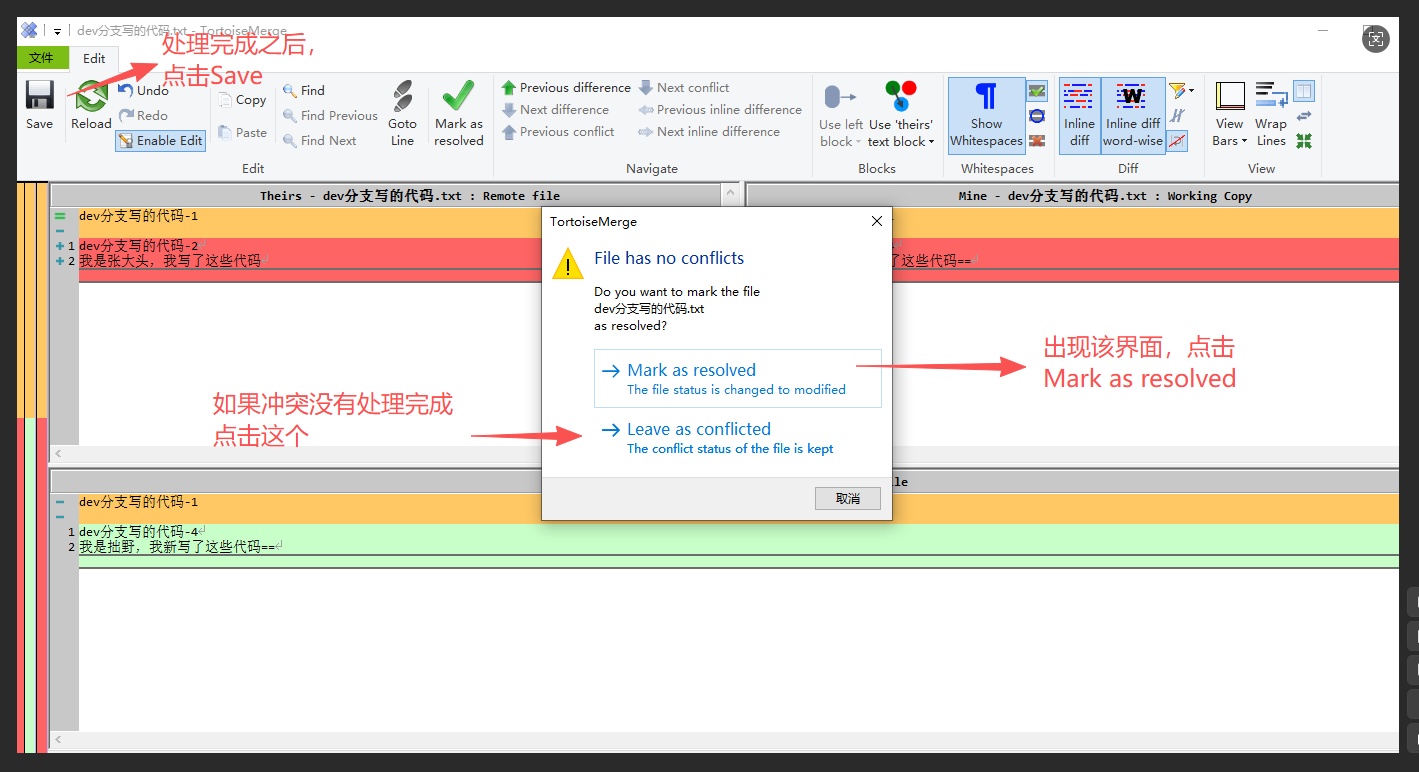1419x772 pixels.
Task: Click the Theirs pane scroll up arrow
Action: point(732,193)
